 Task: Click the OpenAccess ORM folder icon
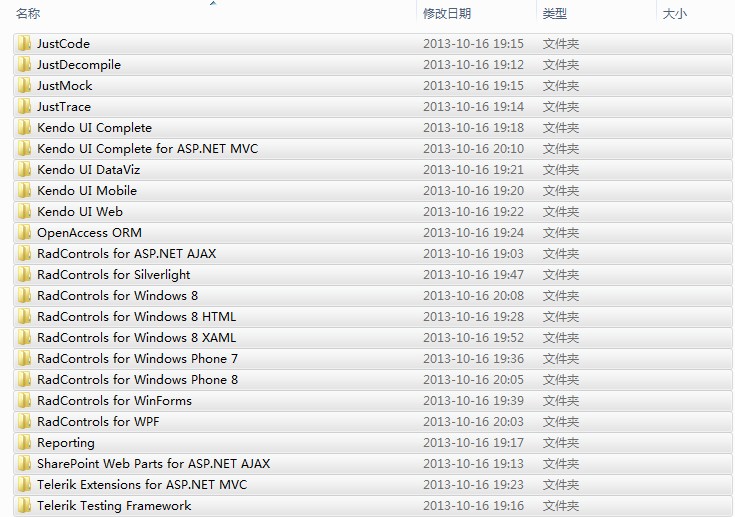[x=24, y=233]
